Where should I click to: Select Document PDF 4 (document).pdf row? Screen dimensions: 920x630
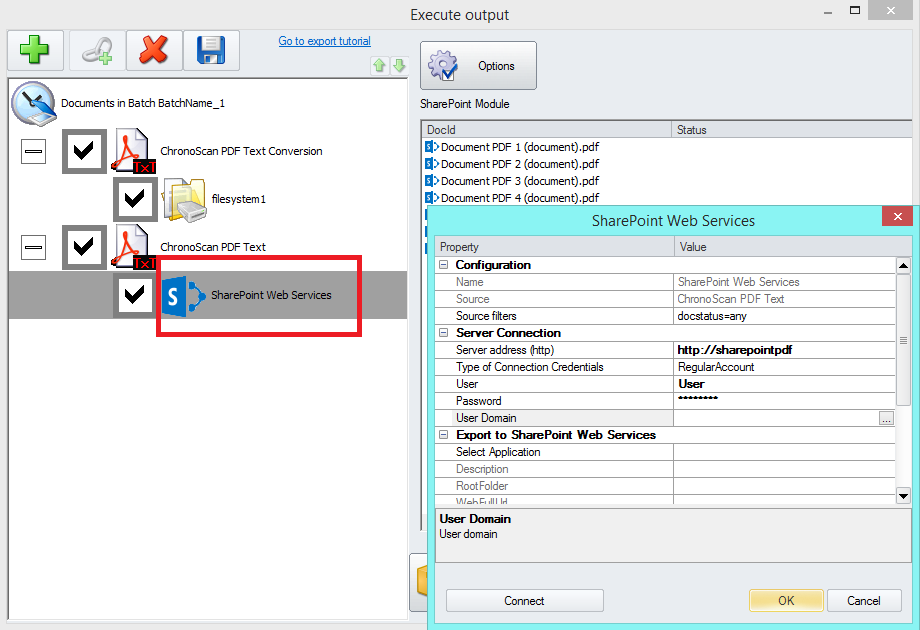click(520, 198)
